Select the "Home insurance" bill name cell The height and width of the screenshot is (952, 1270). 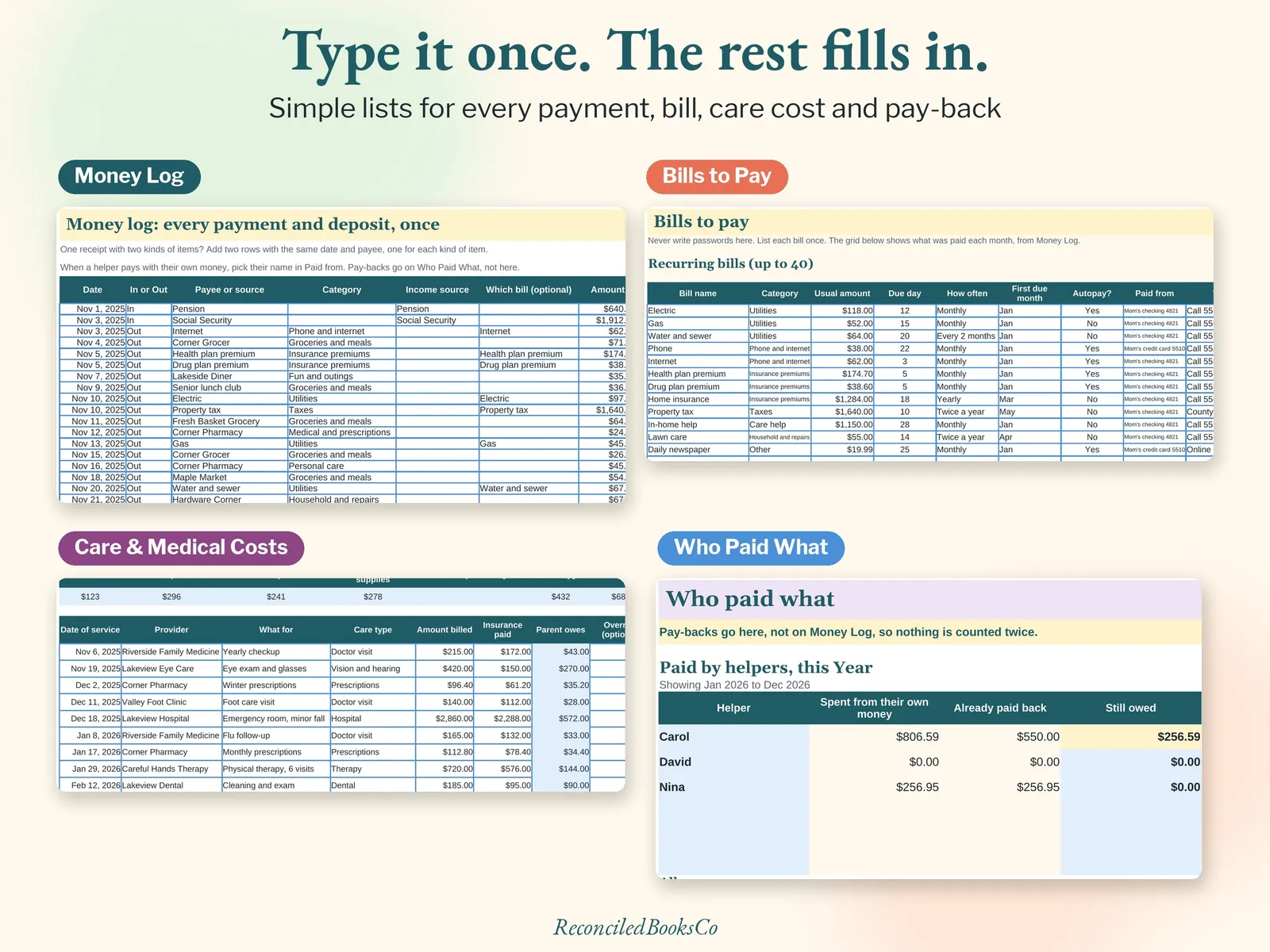pos(698,400)
